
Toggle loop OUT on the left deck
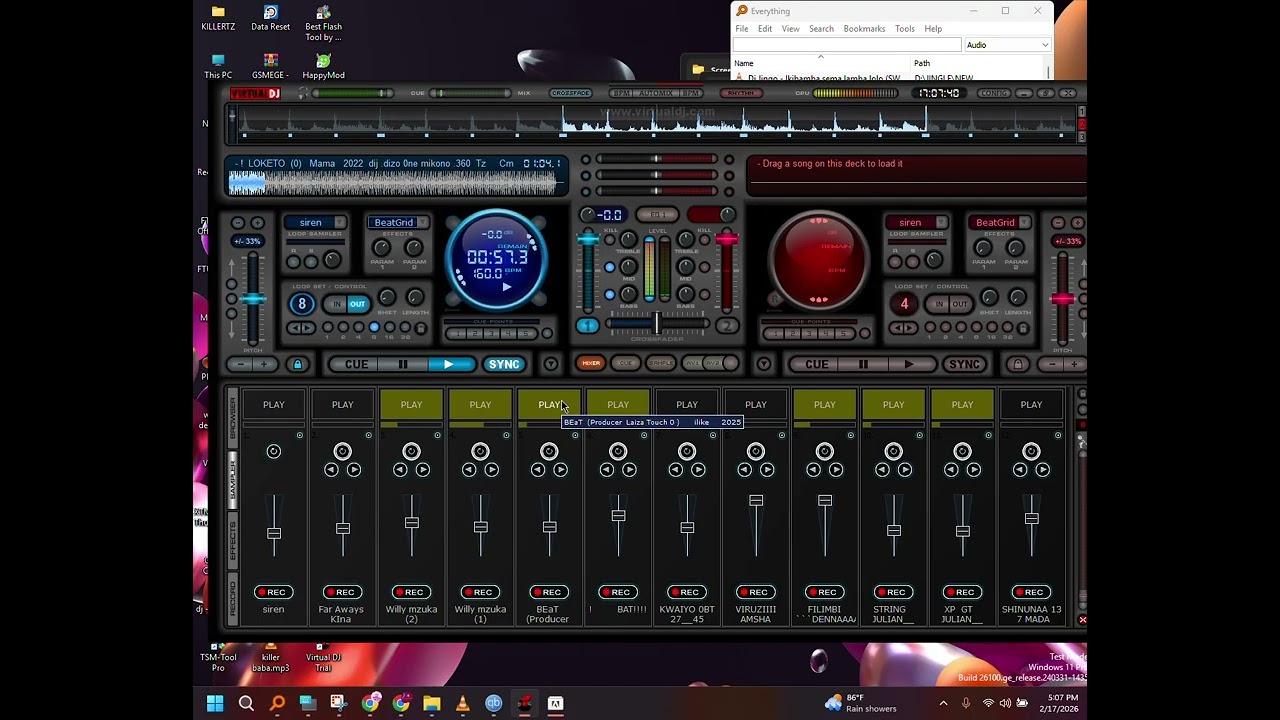[x=357, y=304]
